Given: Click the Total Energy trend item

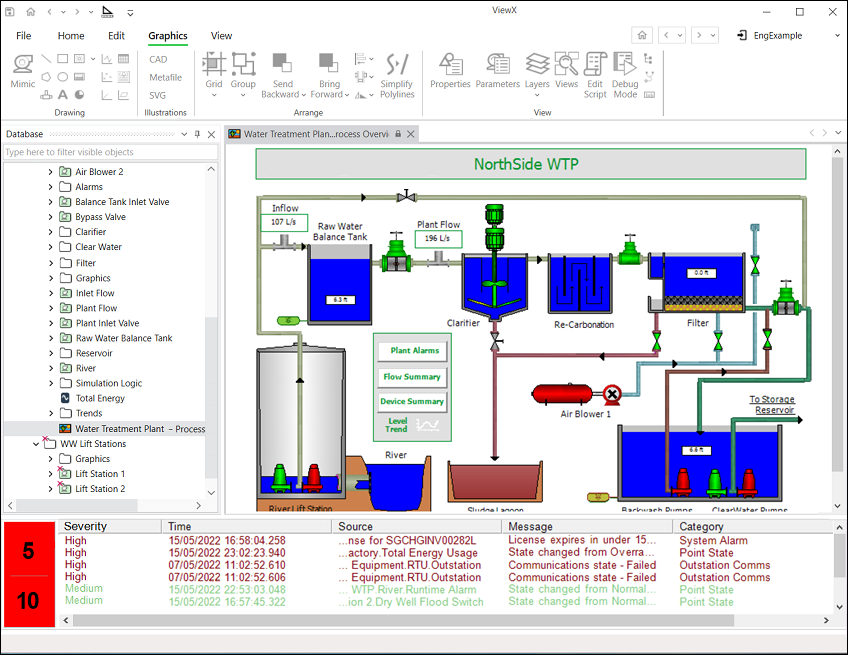Looking at the screenshot, I should [100, 398].
